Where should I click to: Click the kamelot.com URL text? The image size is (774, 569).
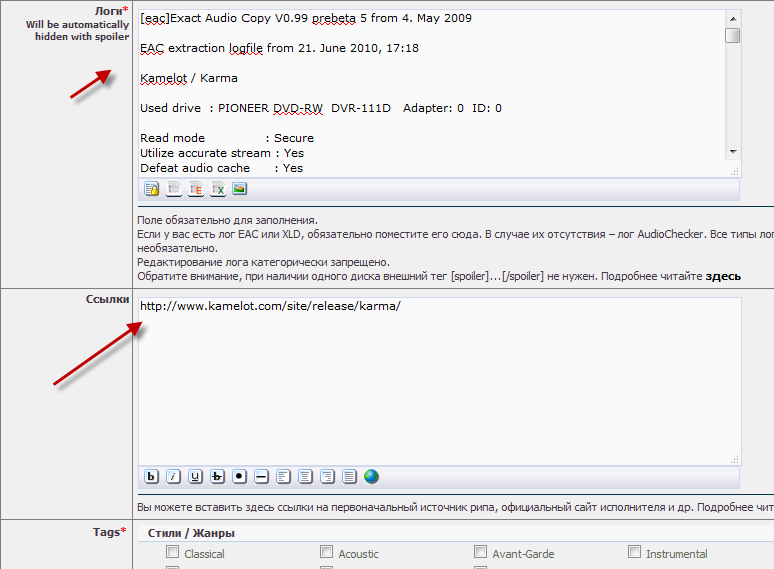click(270, 306)
